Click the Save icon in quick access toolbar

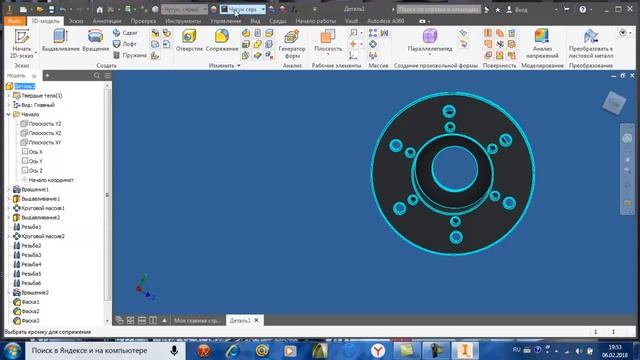(51, 9)
